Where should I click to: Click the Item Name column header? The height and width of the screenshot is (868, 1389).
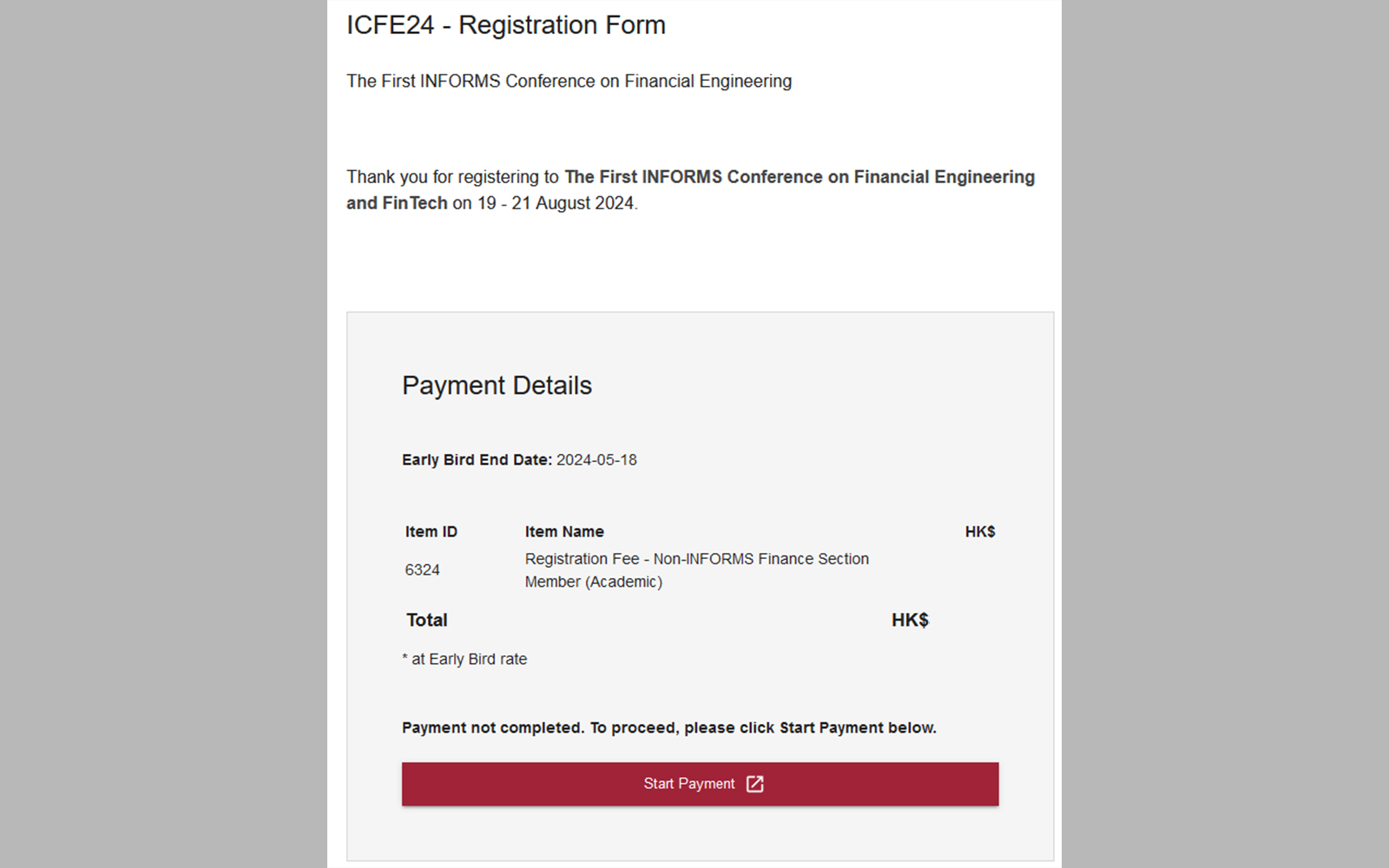564,532
